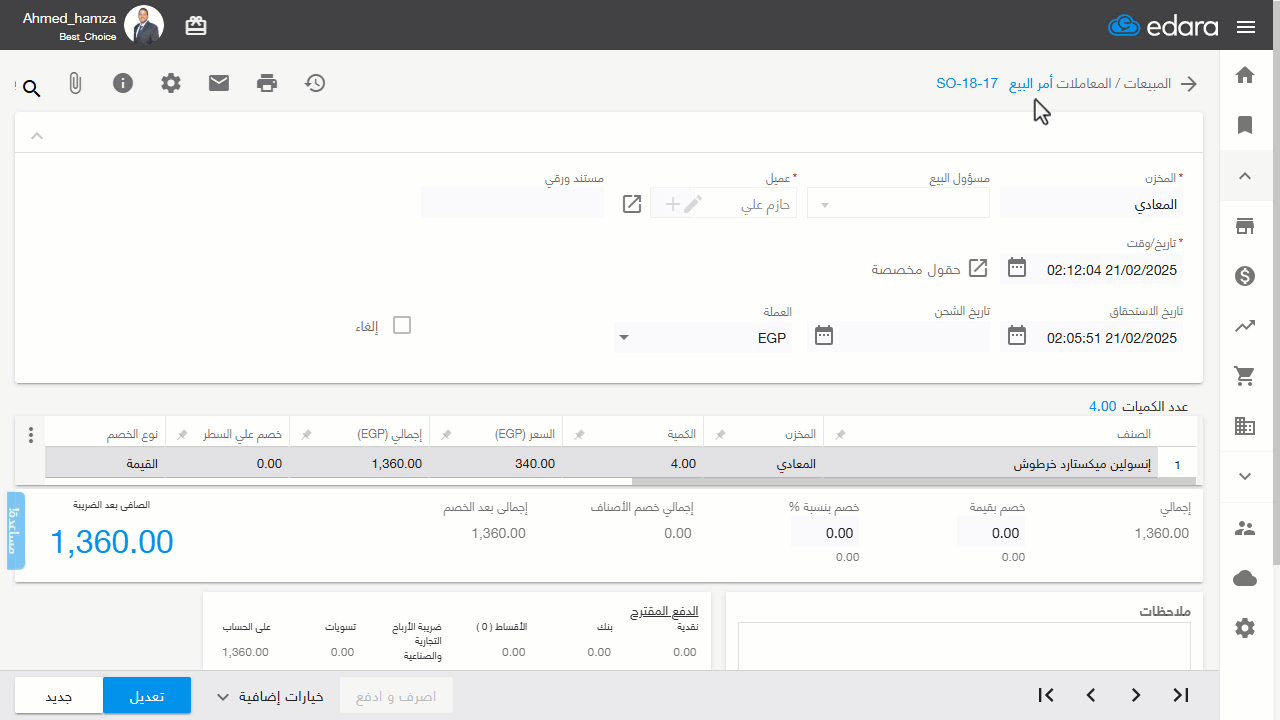
Task: Show order info via the info icon
Action: coord(123,83)
